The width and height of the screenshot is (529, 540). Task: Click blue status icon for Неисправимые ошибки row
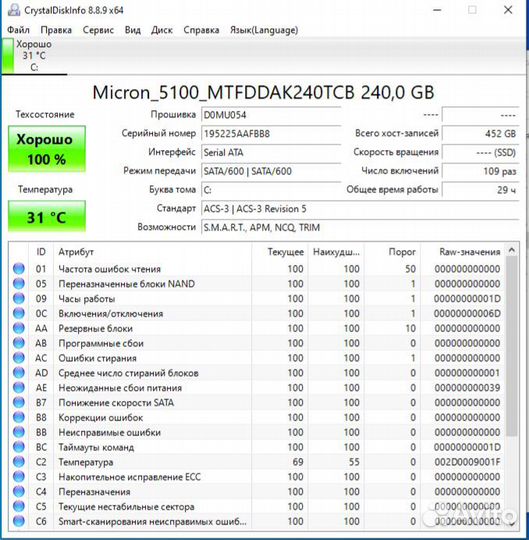19,432
